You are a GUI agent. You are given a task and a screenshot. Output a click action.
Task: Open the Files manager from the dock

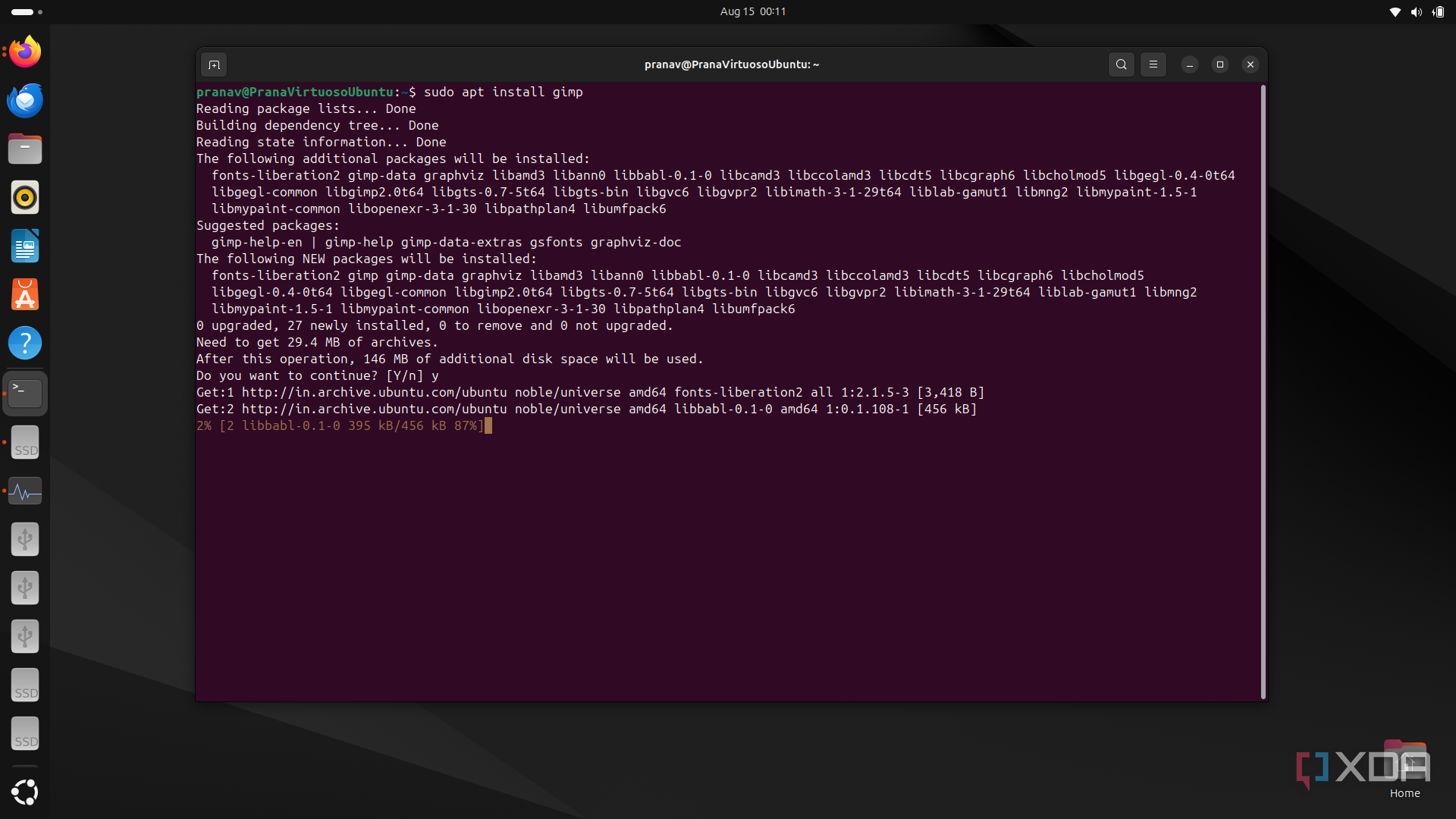25,149
